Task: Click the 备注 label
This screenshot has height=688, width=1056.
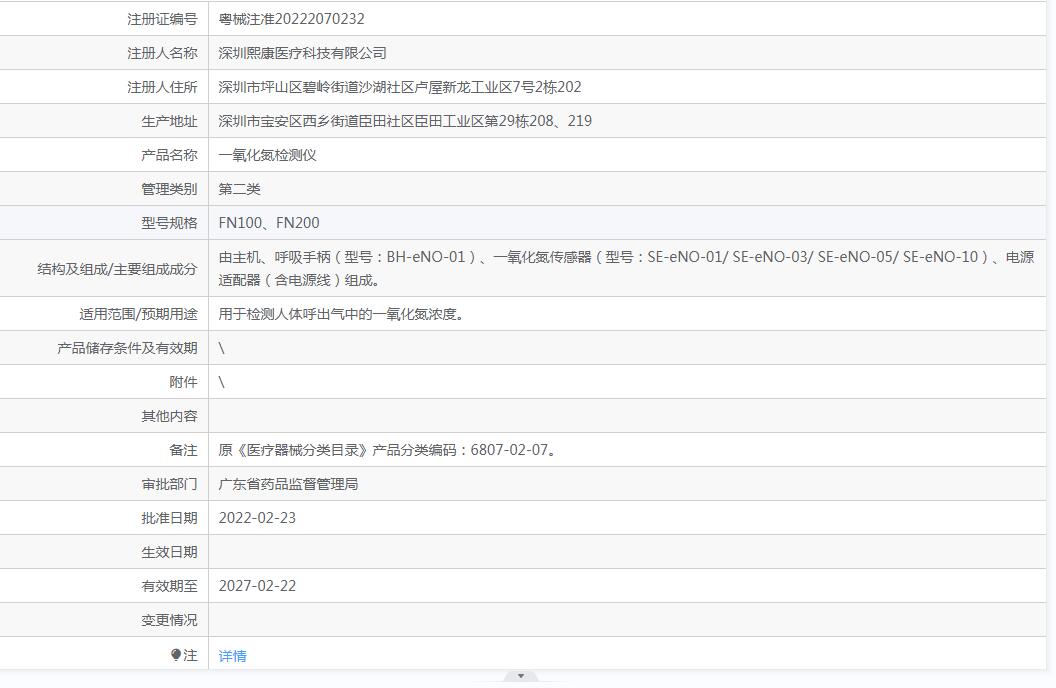Action: [183, 450]
